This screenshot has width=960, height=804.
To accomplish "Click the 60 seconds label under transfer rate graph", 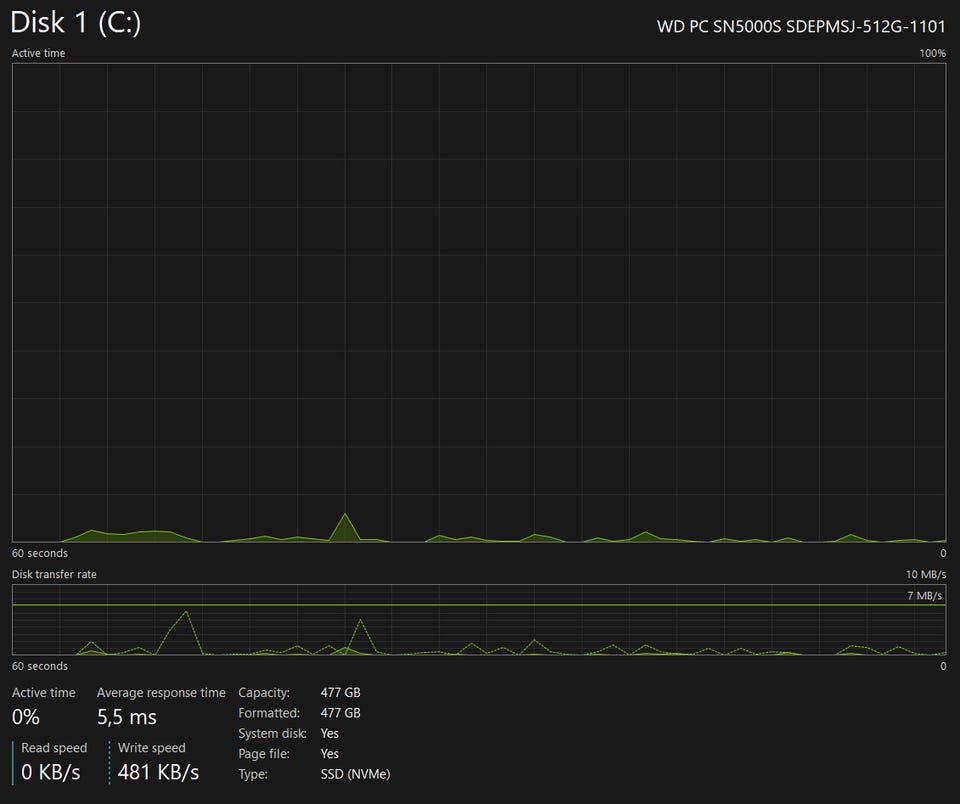I will coord(40,666).
